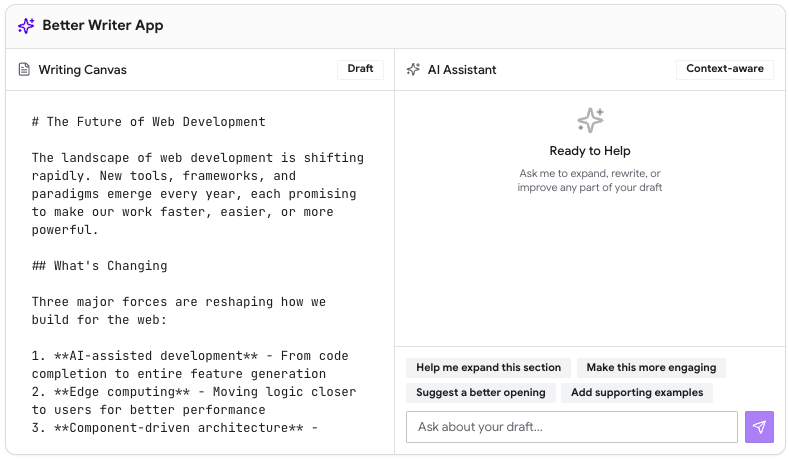Image resolution: width=789 pixels, height=460 pixels.
Task: Click the AI Assistant panel title
Action: [x=462, y=70]
